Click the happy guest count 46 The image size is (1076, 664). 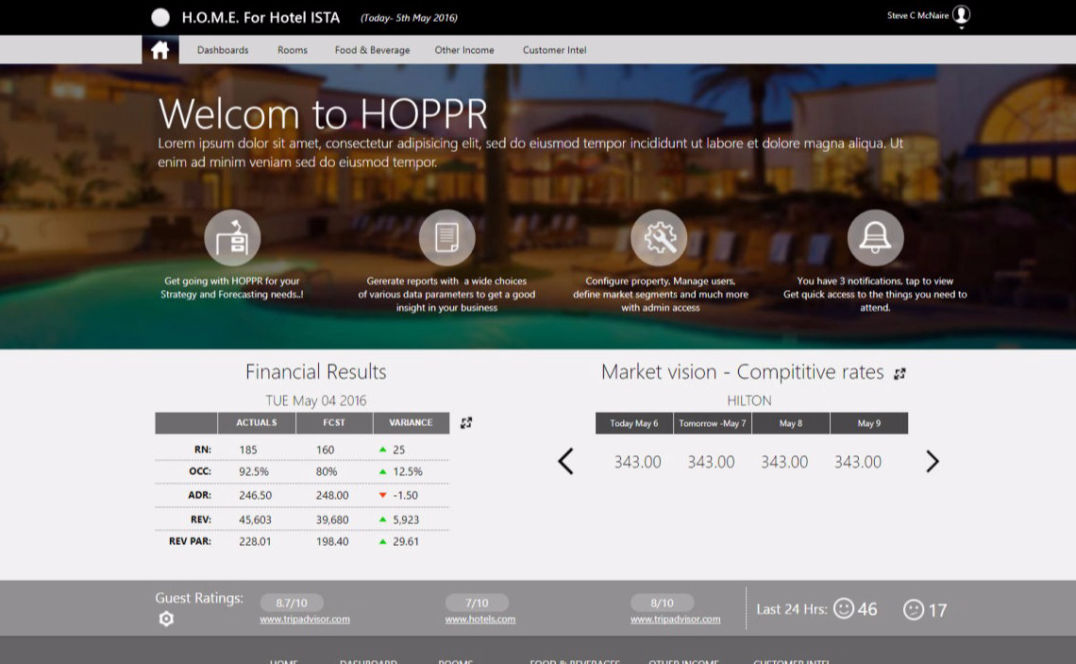(867, 609)
